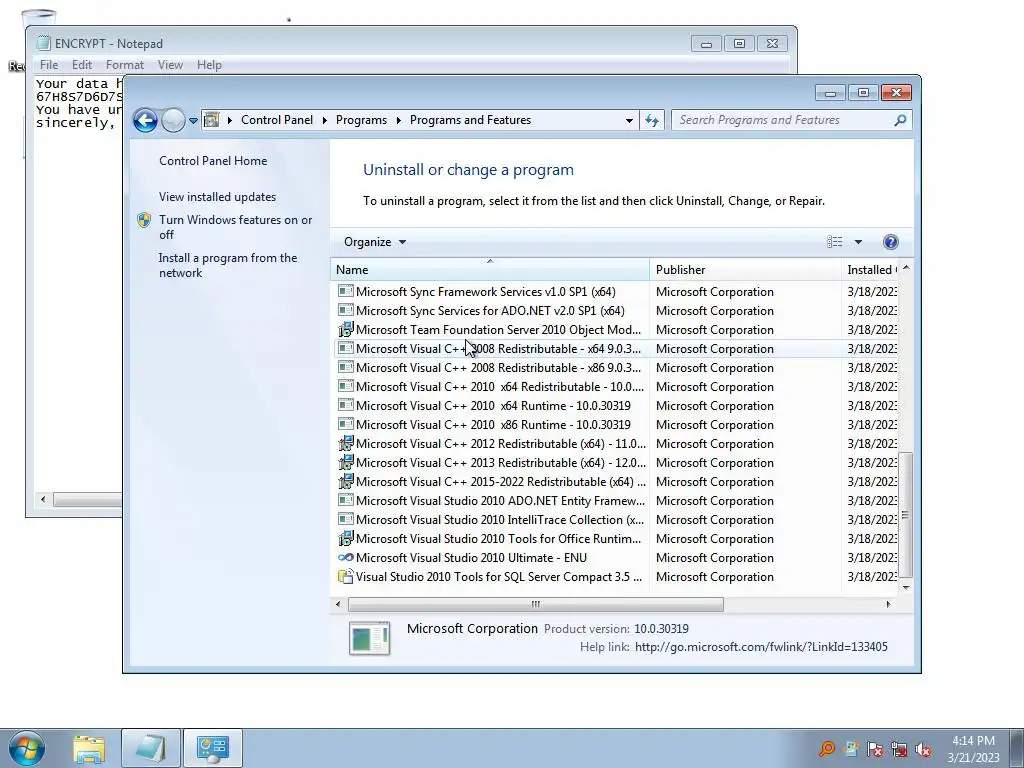Open View installed updates link
Image resolution: width=1024 pixels, height=768 pixels.
click(x=217, y=197)
